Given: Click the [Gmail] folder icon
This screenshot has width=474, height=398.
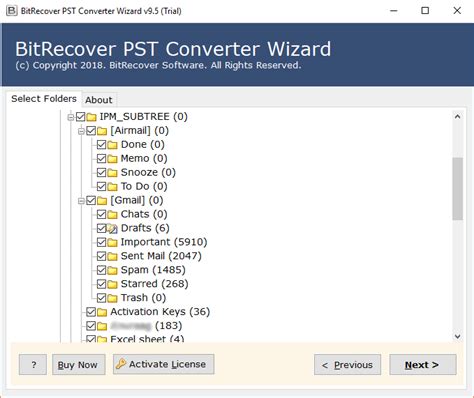Looking at the screenshot, I should pos(102,201).
